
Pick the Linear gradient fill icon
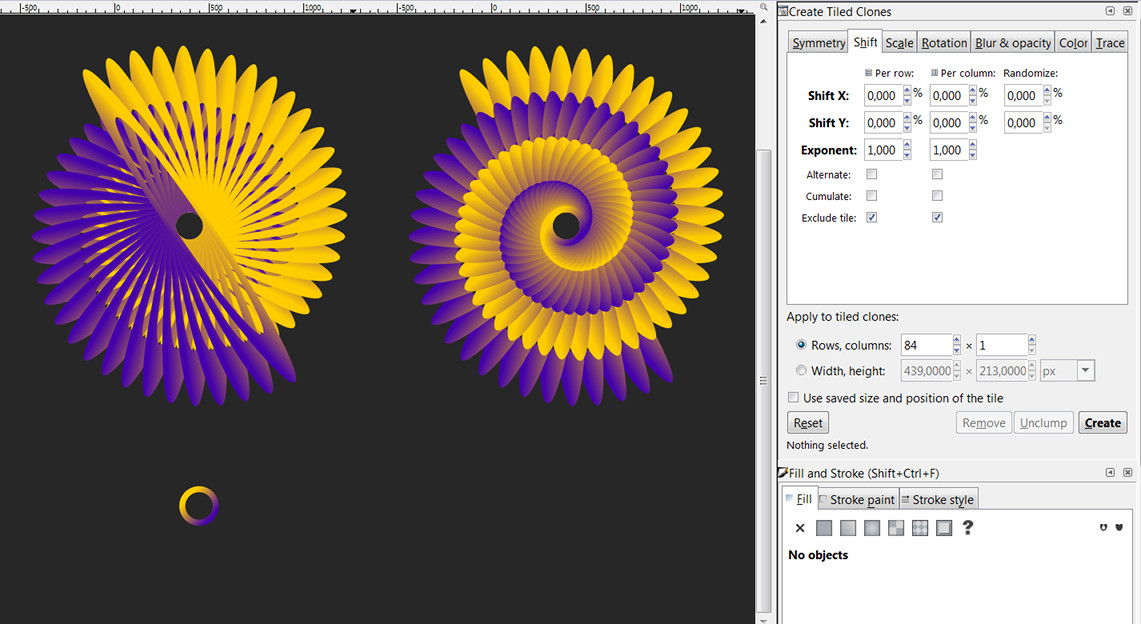[x=848, y=528]
